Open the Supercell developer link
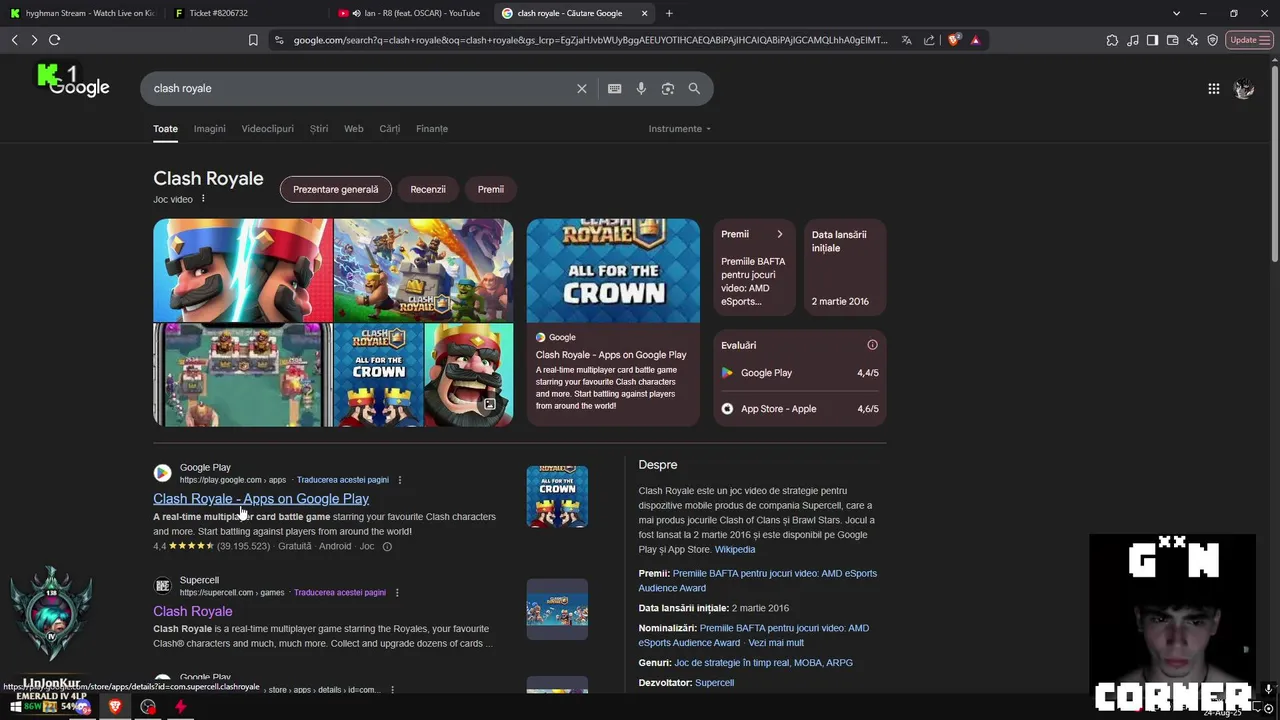Screen dimensions: 1280x720 pyautogui.click(x=714, y=683)
